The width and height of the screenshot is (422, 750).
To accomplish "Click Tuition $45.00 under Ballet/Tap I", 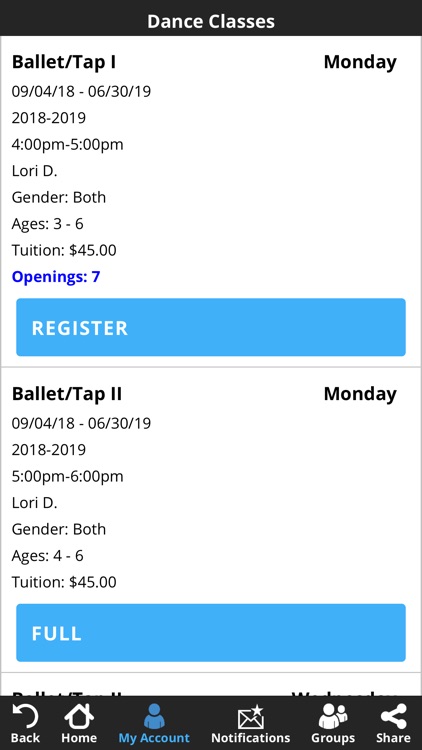I will click(64, 250).
